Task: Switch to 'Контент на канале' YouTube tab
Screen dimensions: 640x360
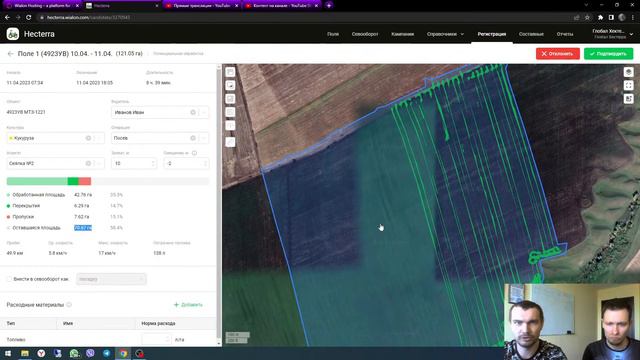Action: pos(281,6)
